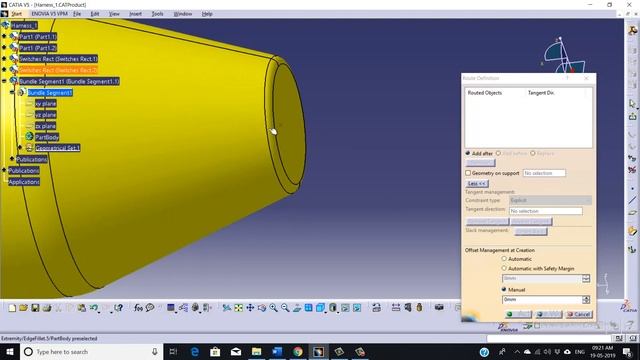Click the Isometric View cube icon
Viewport: 640px width, 360px height.
(x=321, y=308)
